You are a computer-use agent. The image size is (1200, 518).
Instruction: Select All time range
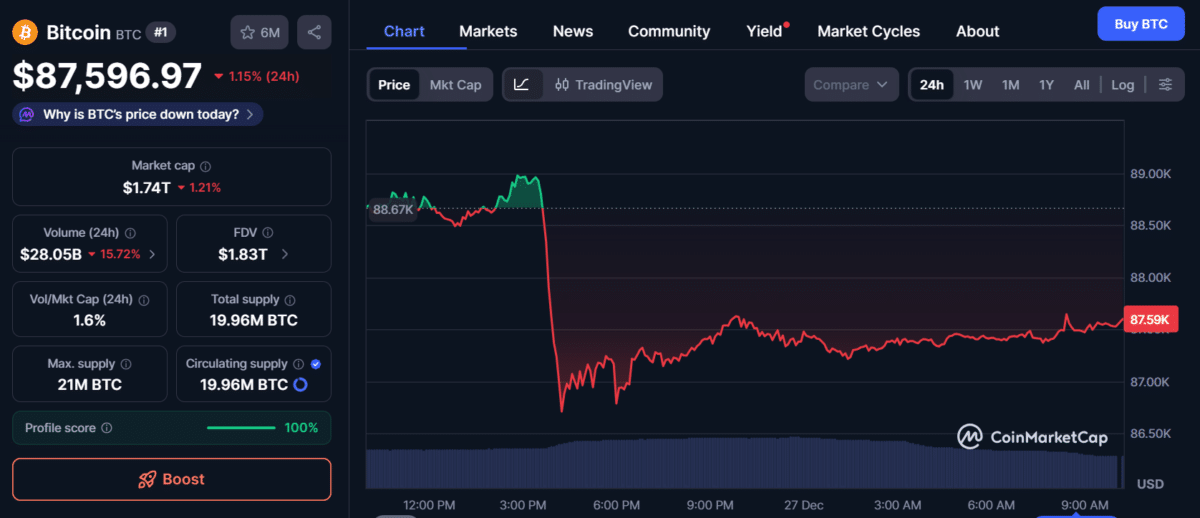pyautogui.click(x=1082, y=85)
